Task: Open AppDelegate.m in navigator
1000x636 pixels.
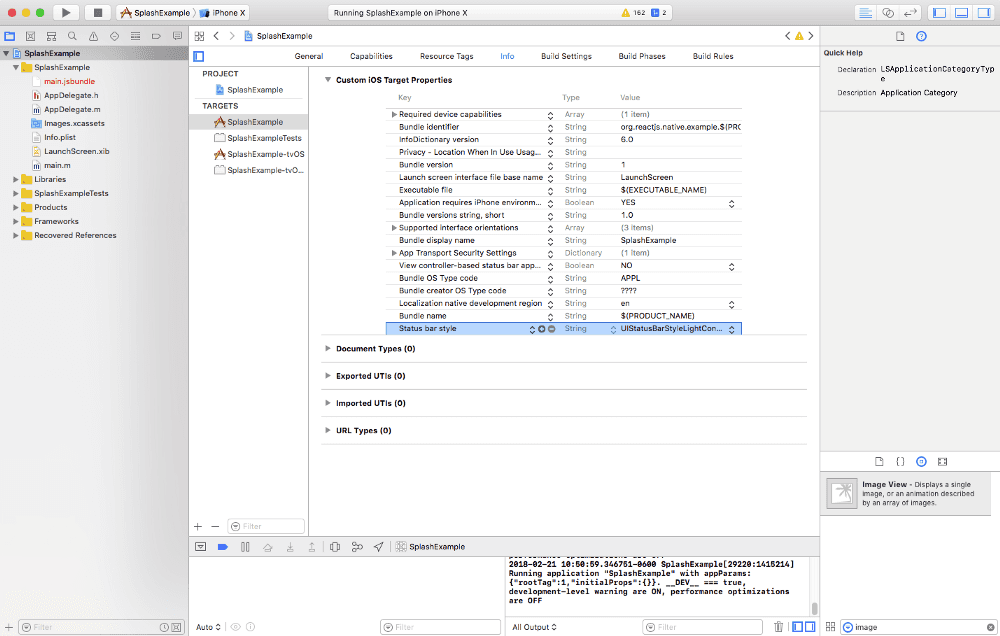Action: [x=66, y=109]
